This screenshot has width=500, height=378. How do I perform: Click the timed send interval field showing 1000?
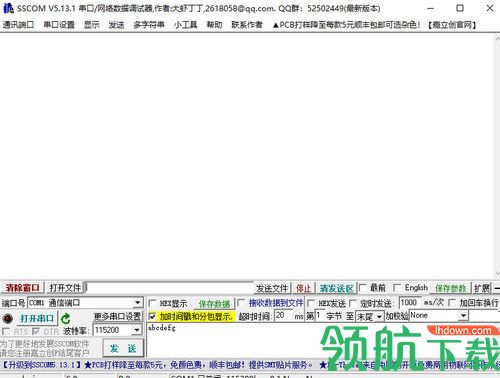pyautogui.click(x=410, y=303)
